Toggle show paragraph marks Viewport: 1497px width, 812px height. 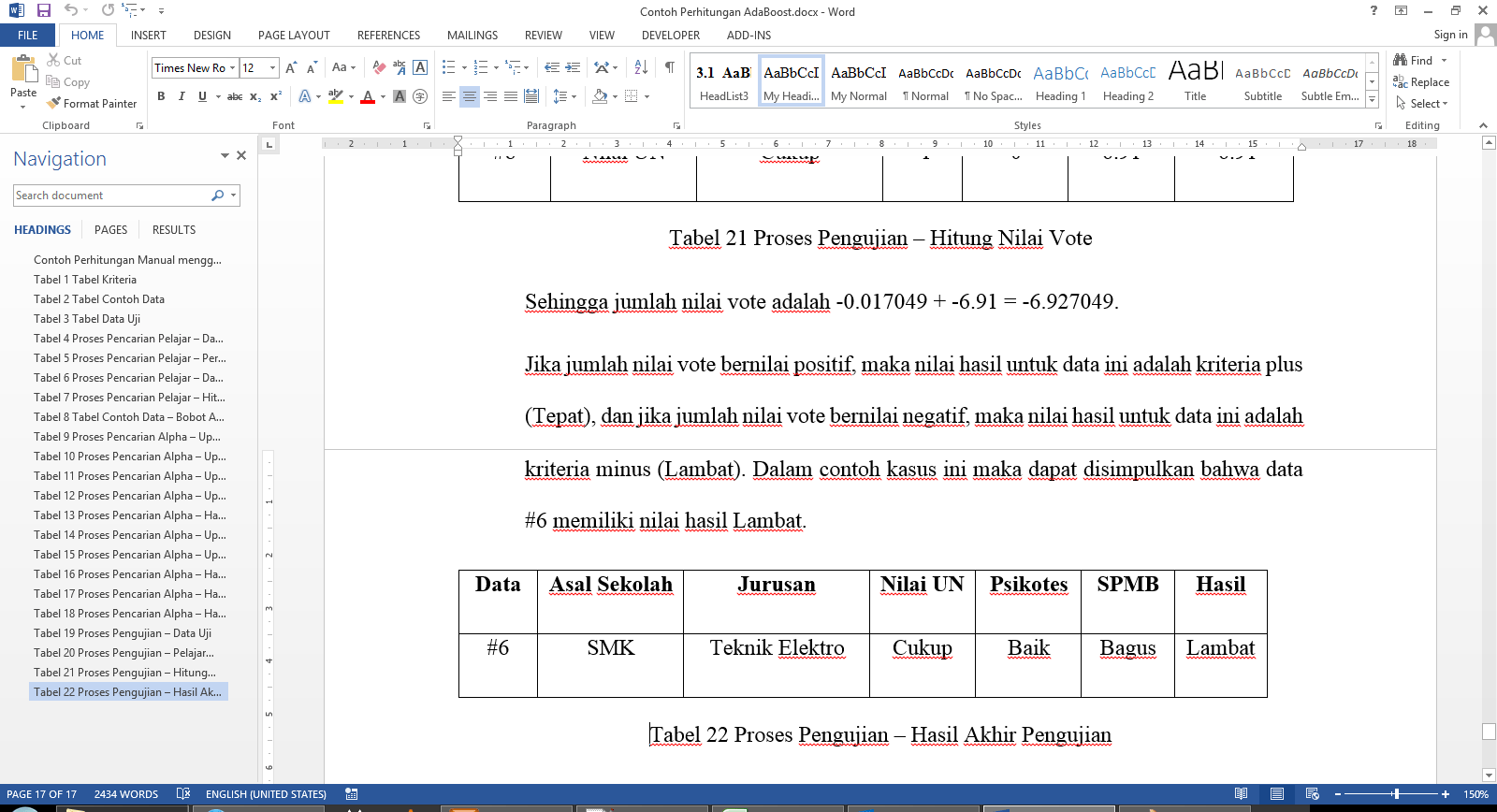670,67
